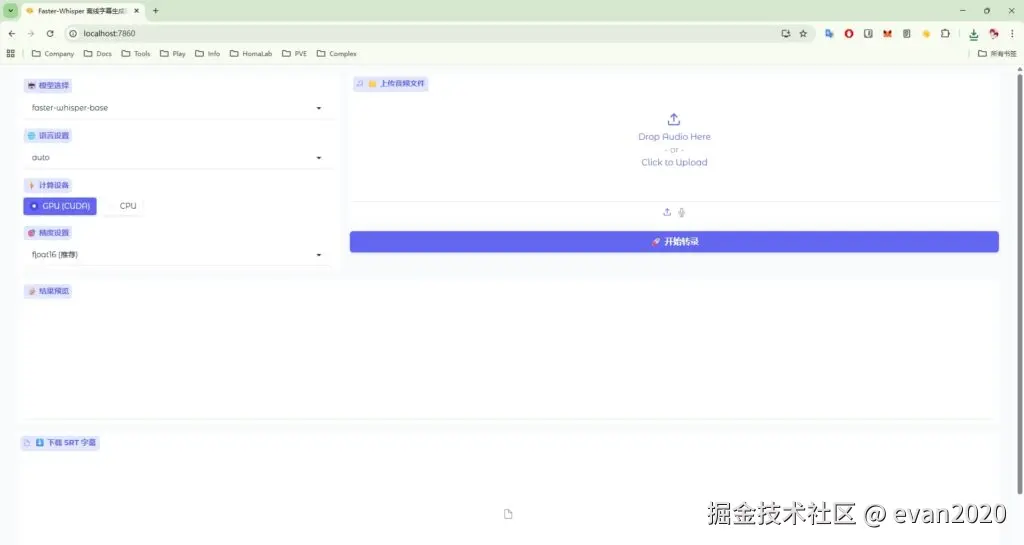This screenshot has height=545, width=1024.
Task: Open the apps grid in bookmarks bar
Action: pyautogui.click(x=10, y=54)
